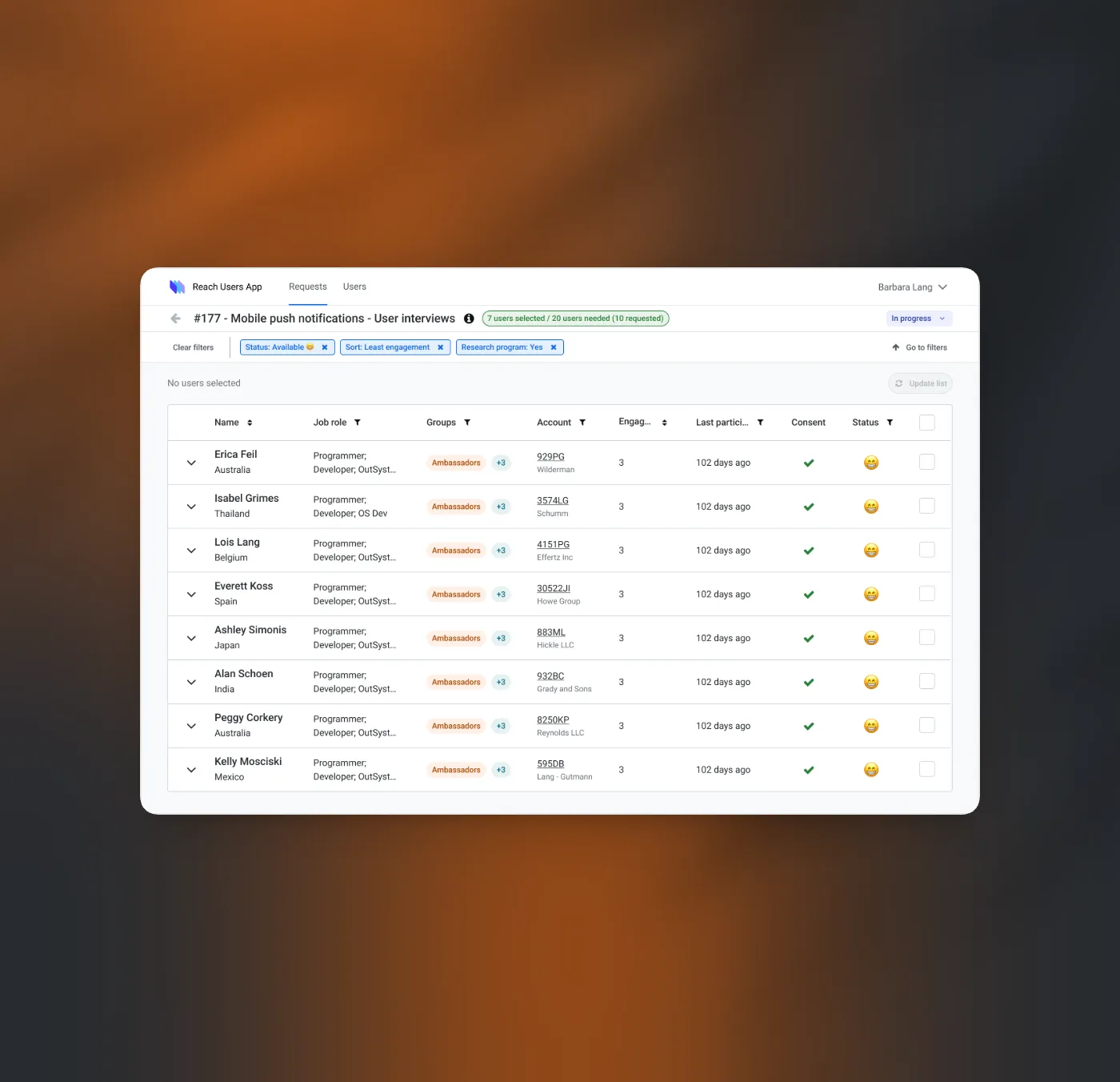The width and height of the screenshot is (1120, 1082).
Task: Select the checkbox for Peggy Corkery
Action: [x=927, y=725]
